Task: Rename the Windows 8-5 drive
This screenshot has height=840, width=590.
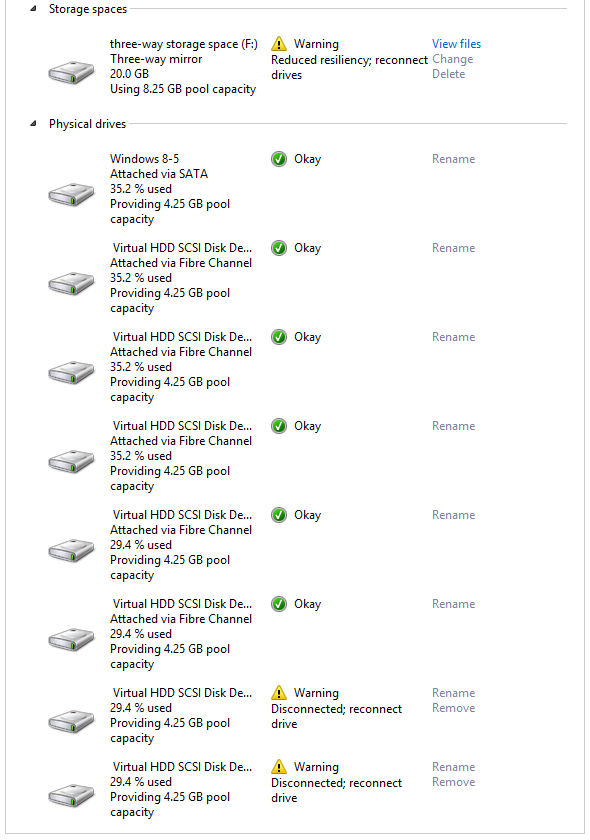Action: click(453, 159)
